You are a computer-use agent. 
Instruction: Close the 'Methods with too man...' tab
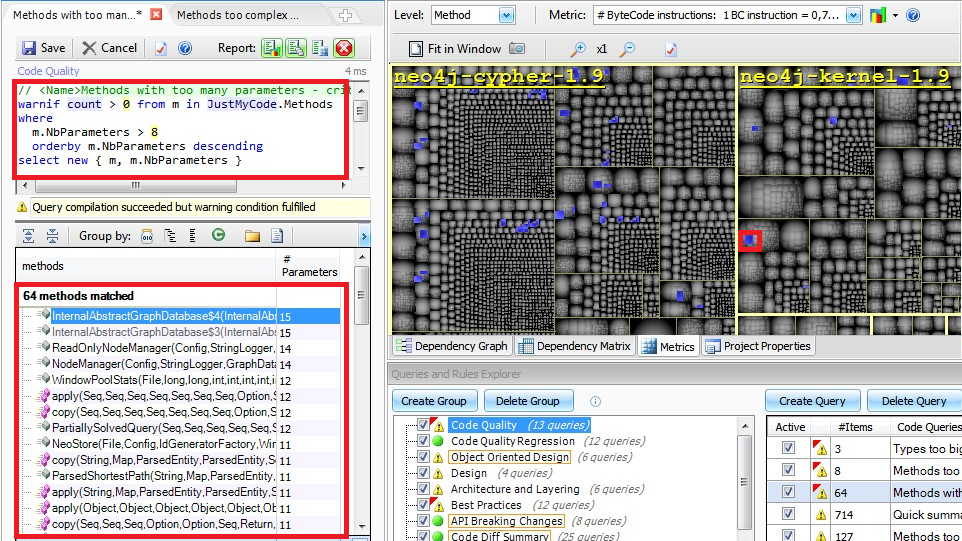pos(156,14)
